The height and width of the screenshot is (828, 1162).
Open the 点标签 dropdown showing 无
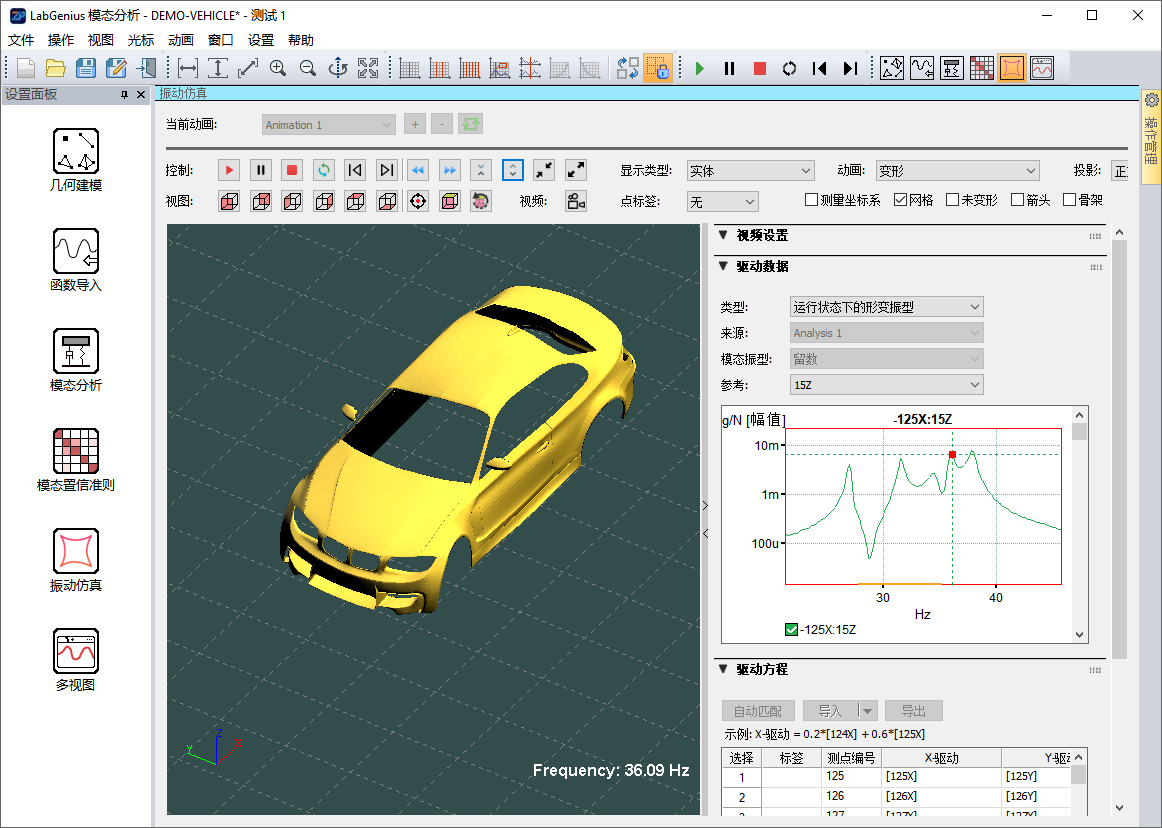[x=723, y=202]
